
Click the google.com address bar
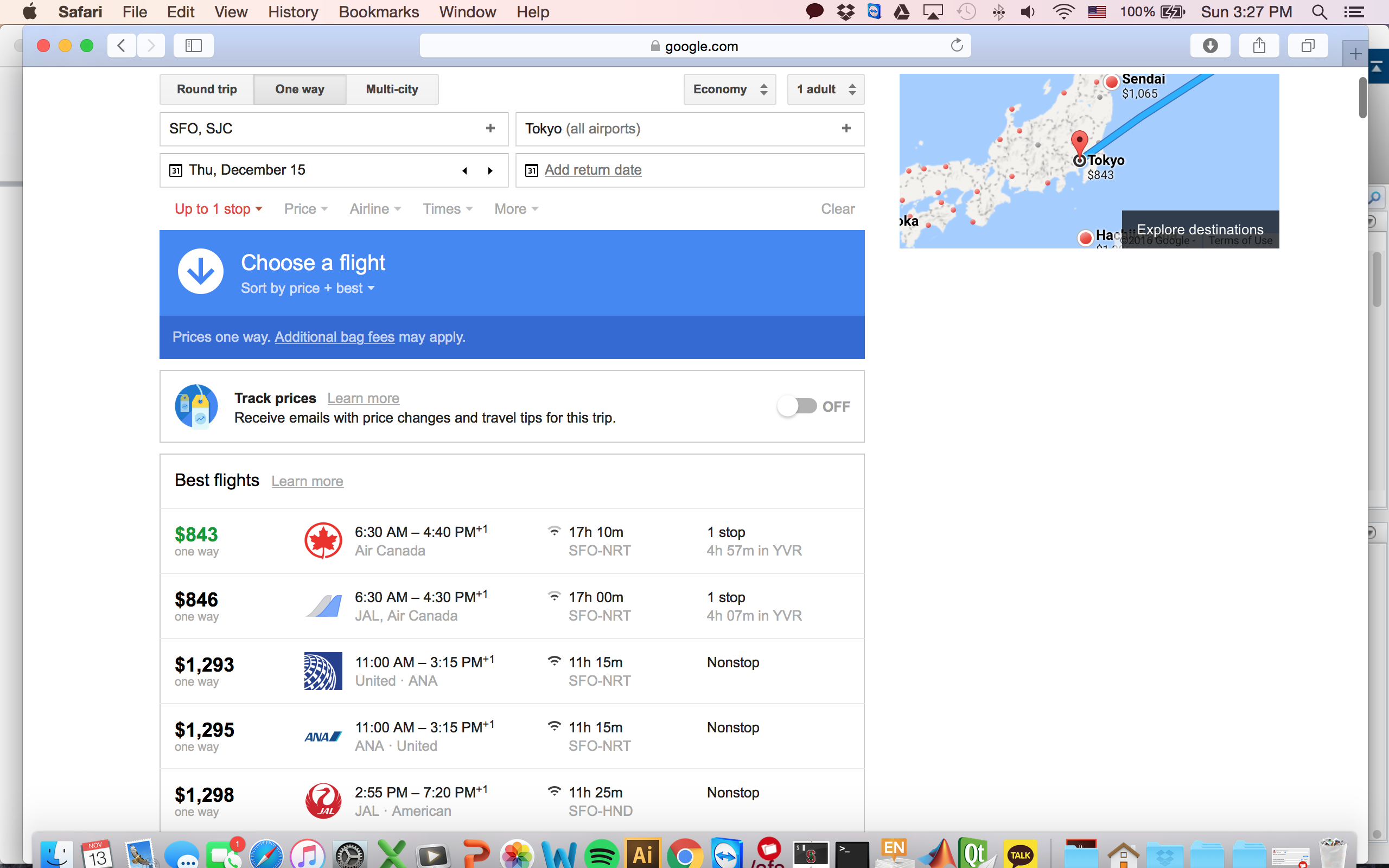point(695,46)
